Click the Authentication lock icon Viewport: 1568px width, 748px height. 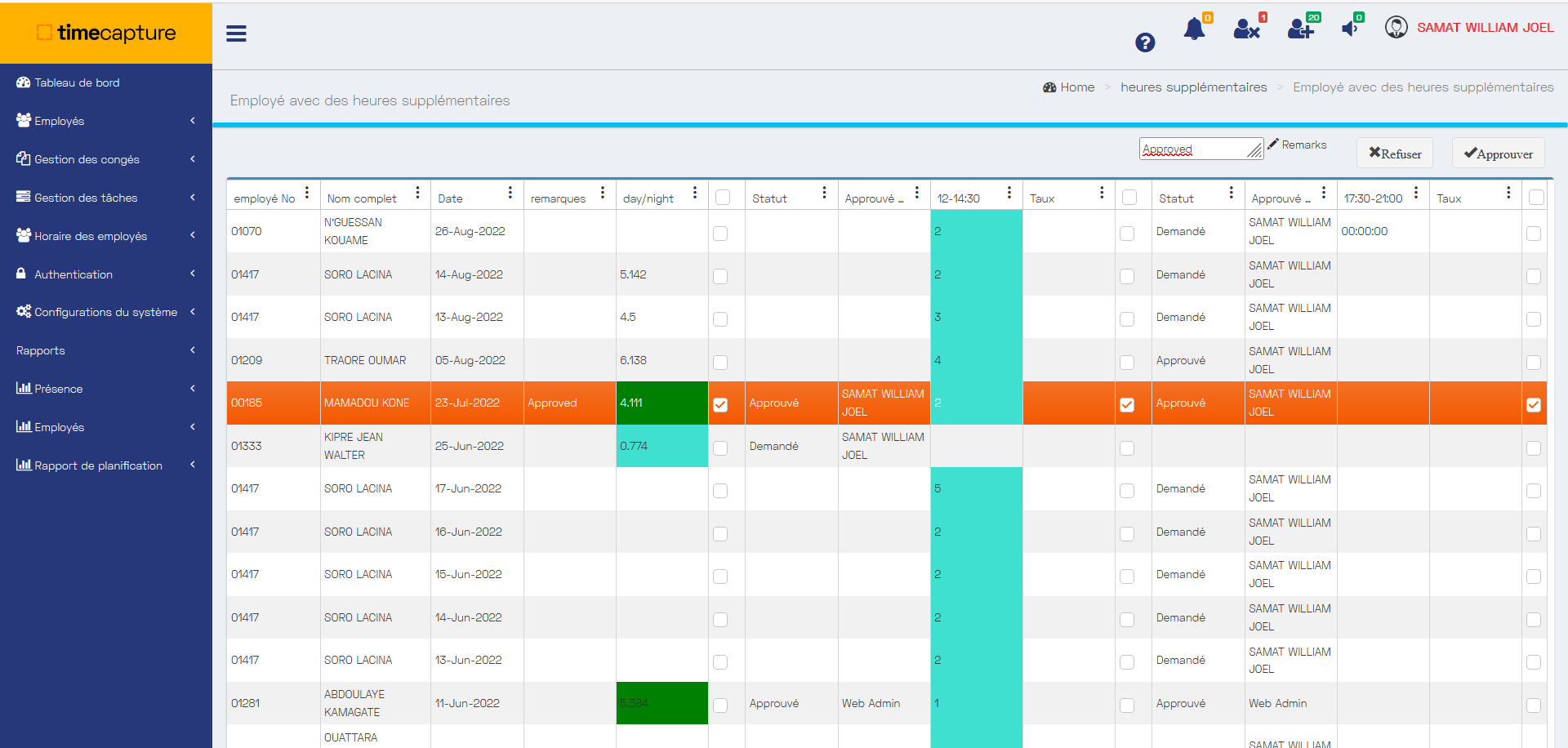pyautogui.click(x=21, y=274)
